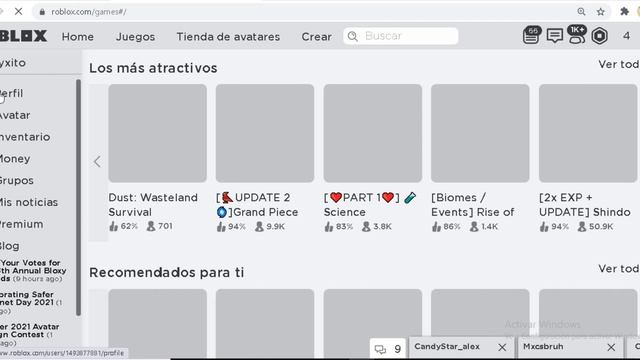Click Ver todo for Recomendados para ti
Viewport: 640px width, 360px height.
tap(619, 268)
